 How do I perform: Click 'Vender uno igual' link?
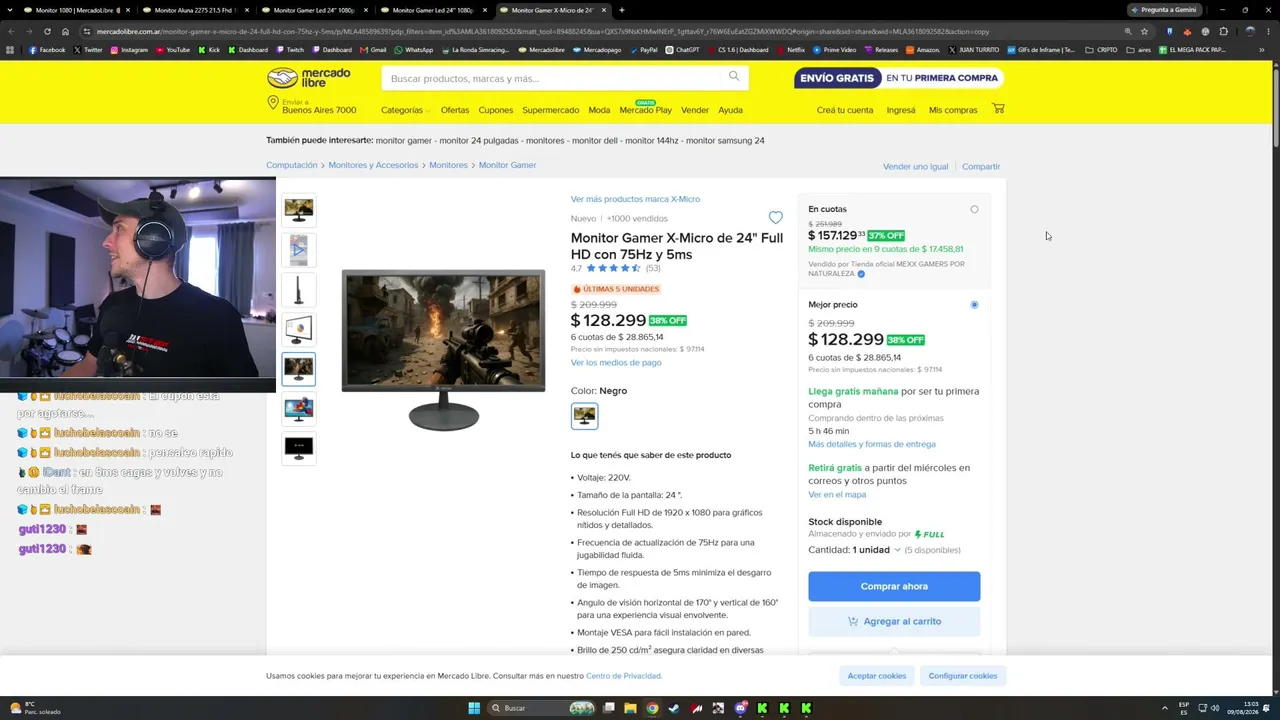click(915, 167)
